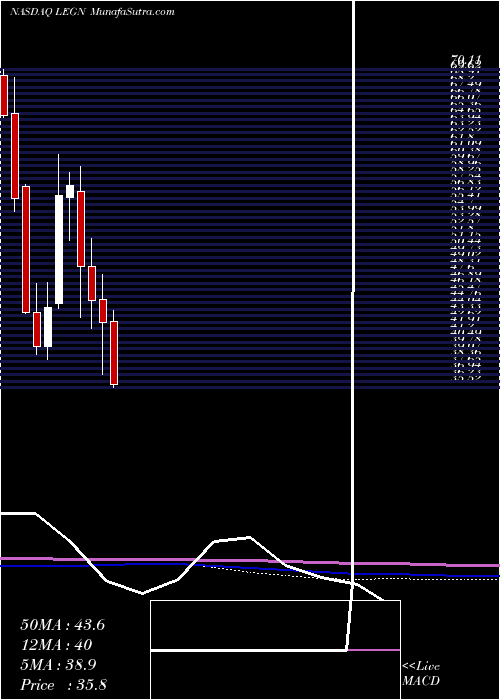The height and width of the screenshot is (700, 500).
Task: Select the first red candlestick at chart top
Action: click(4, 95)
